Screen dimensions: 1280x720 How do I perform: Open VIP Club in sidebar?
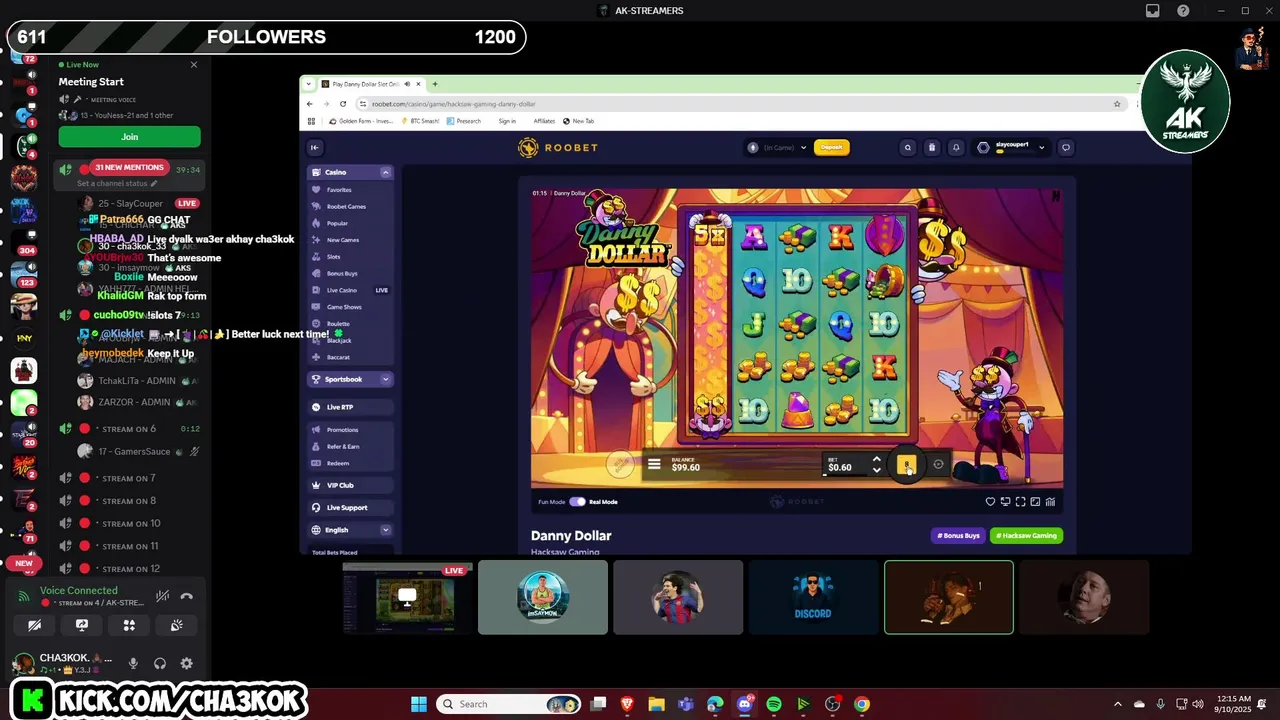coord(350,485)
